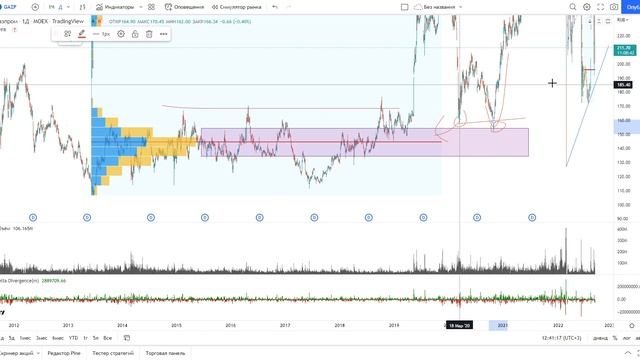Open chart settings gear icon
Screen dimensions: 640x360
[587, 7]
